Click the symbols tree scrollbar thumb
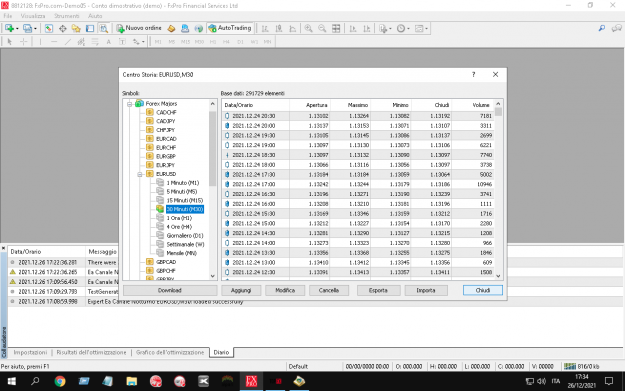 point(212,148)
